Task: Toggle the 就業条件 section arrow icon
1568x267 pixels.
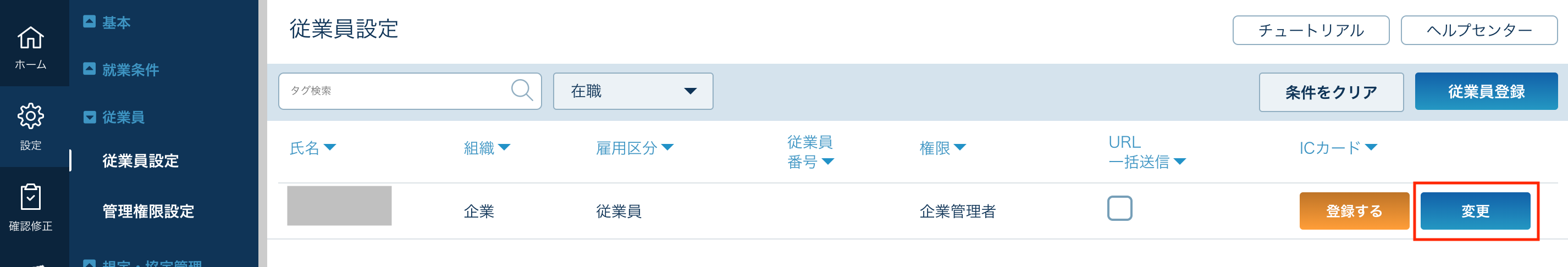Action: pyautogui.click(x=90, y=69)
